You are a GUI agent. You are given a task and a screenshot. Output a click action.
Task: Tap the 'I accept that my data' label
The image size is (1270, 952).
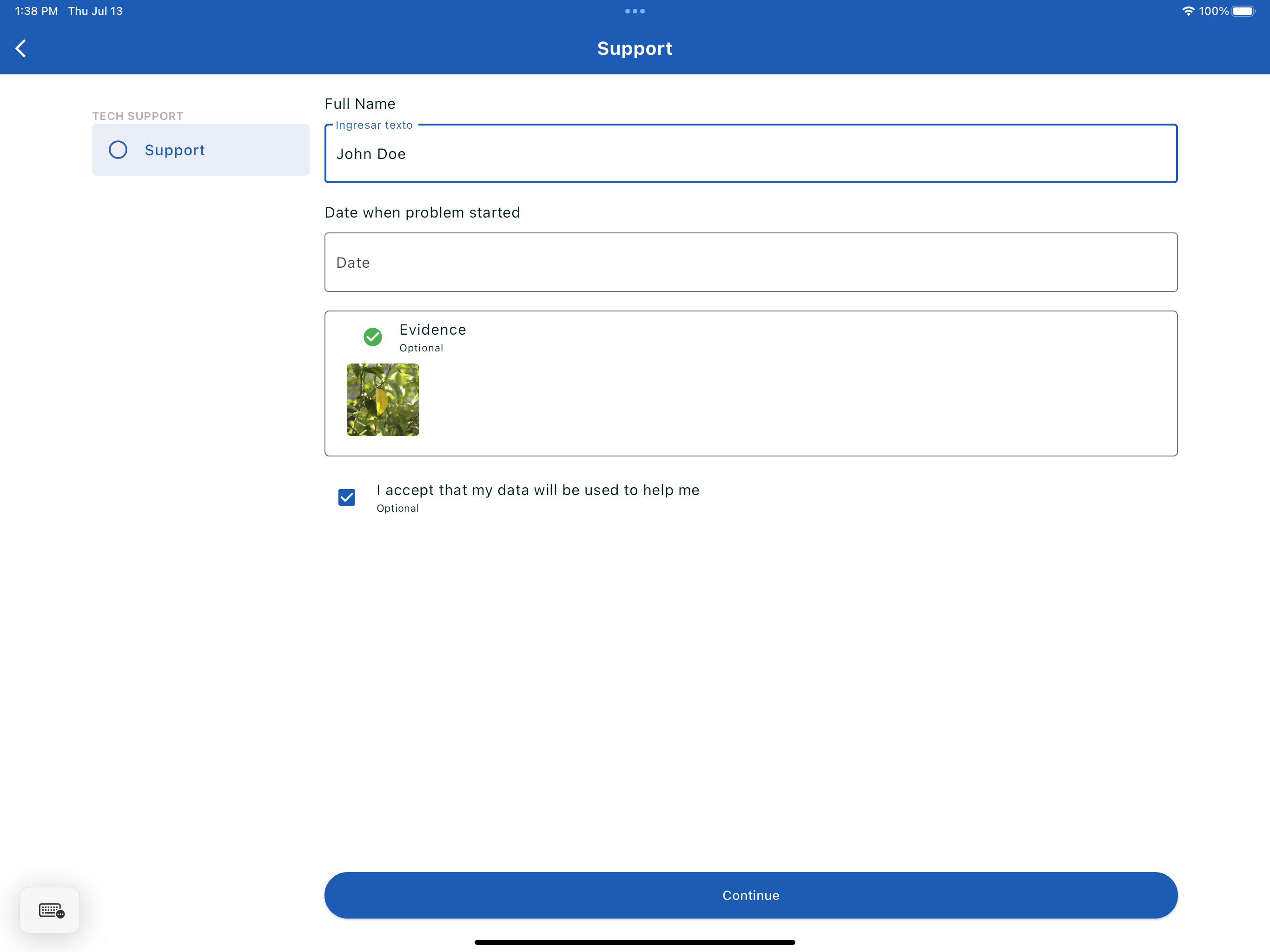point(538,490)
